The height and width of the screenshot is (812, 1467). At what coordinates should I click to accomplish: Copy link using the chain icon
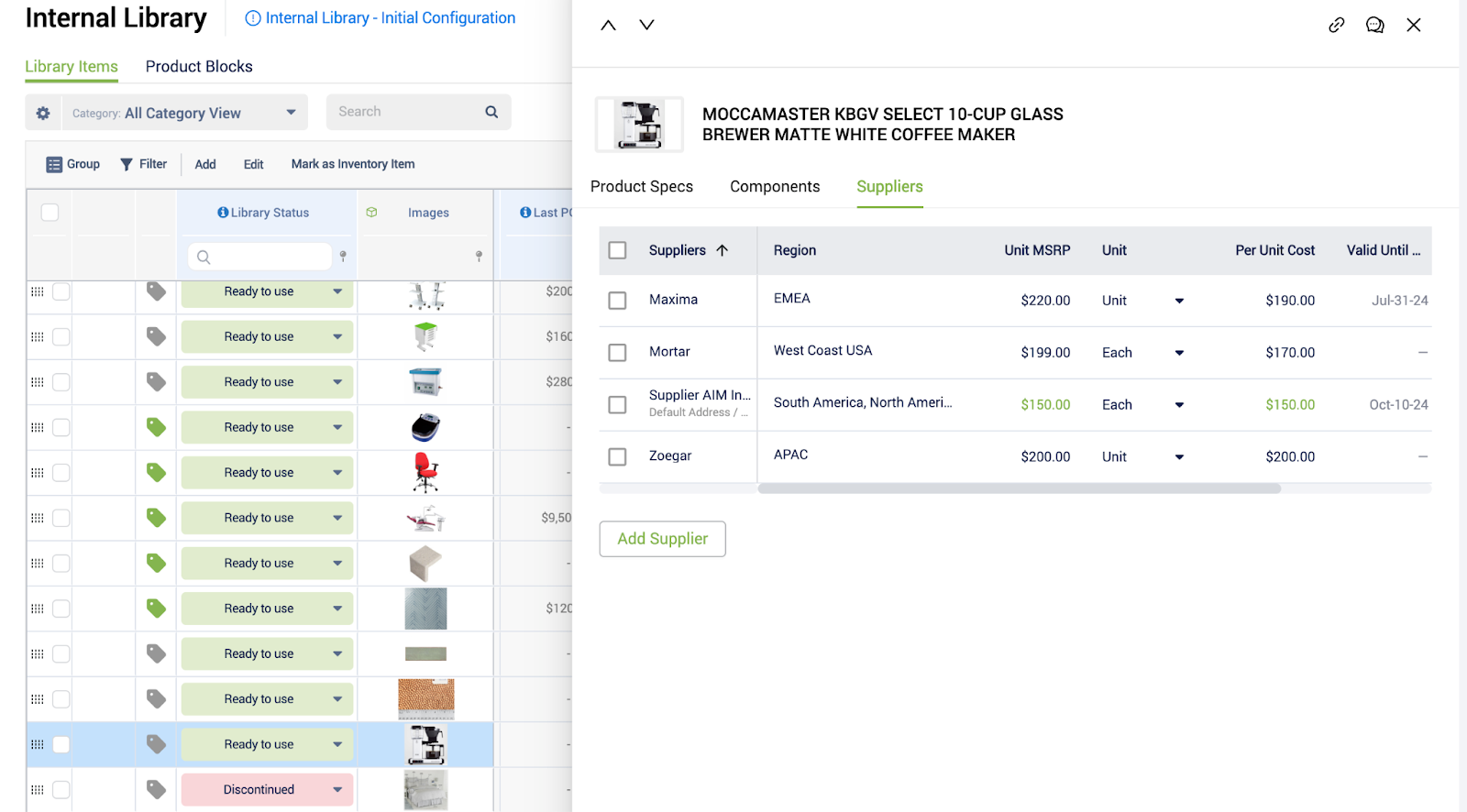tap(1337, 25)
